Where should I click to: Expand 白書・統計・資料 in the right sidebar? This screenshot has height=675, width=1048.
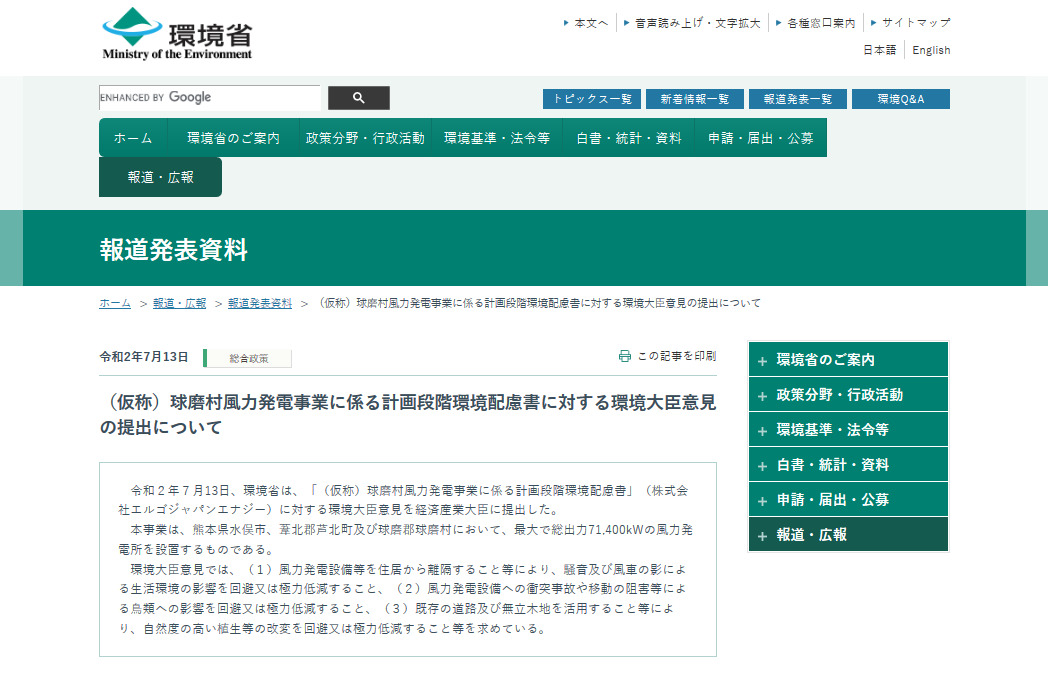click(848, 464)
